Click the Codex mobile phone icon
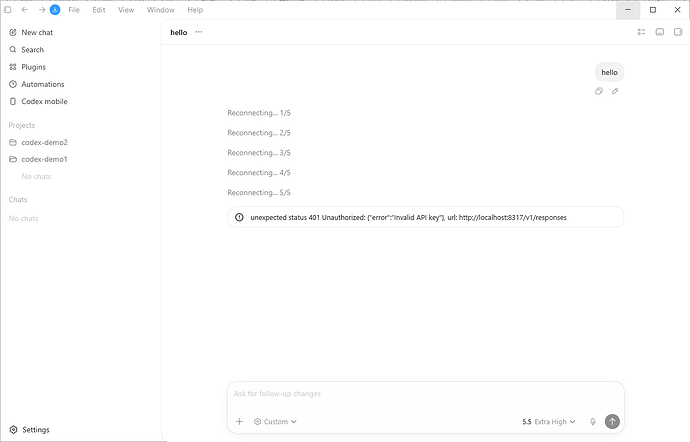 click(x=13, y=101)
